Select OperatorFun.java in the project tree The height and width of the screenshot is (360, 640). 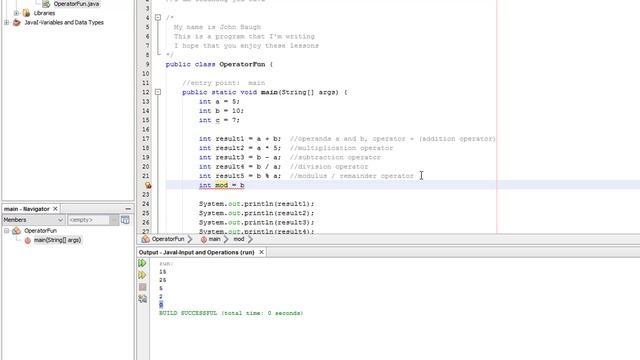coord(76,4)
